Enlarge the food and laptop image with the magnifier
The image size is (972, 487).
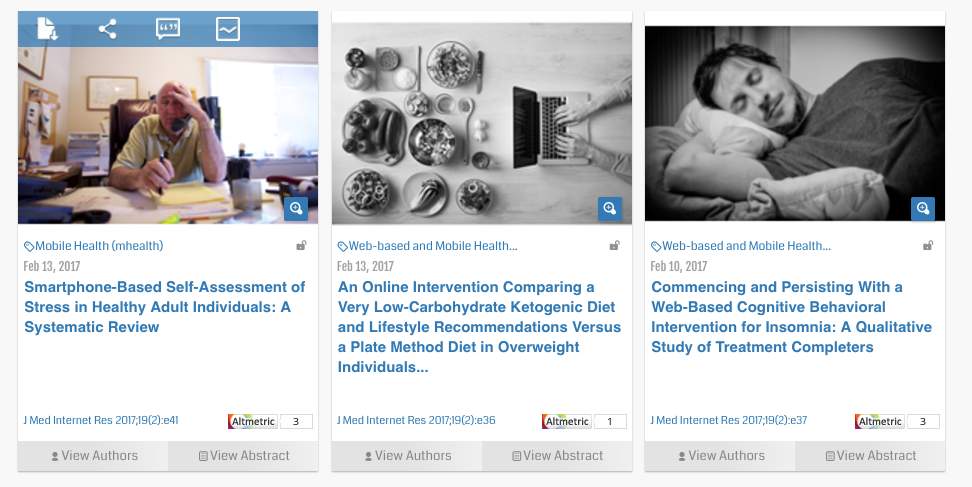[x=610, y=209]
